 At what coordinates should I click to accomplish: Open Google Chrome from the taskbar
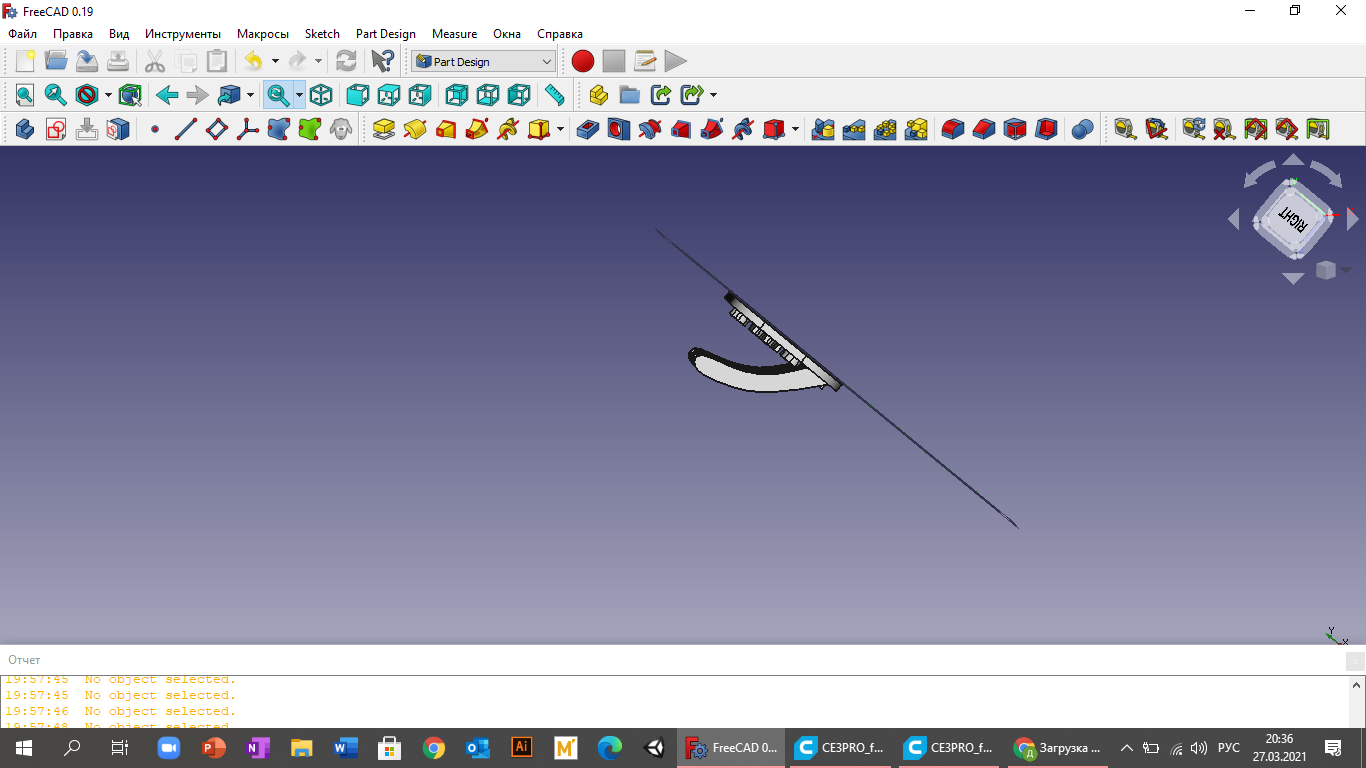[x=433, y=748]
